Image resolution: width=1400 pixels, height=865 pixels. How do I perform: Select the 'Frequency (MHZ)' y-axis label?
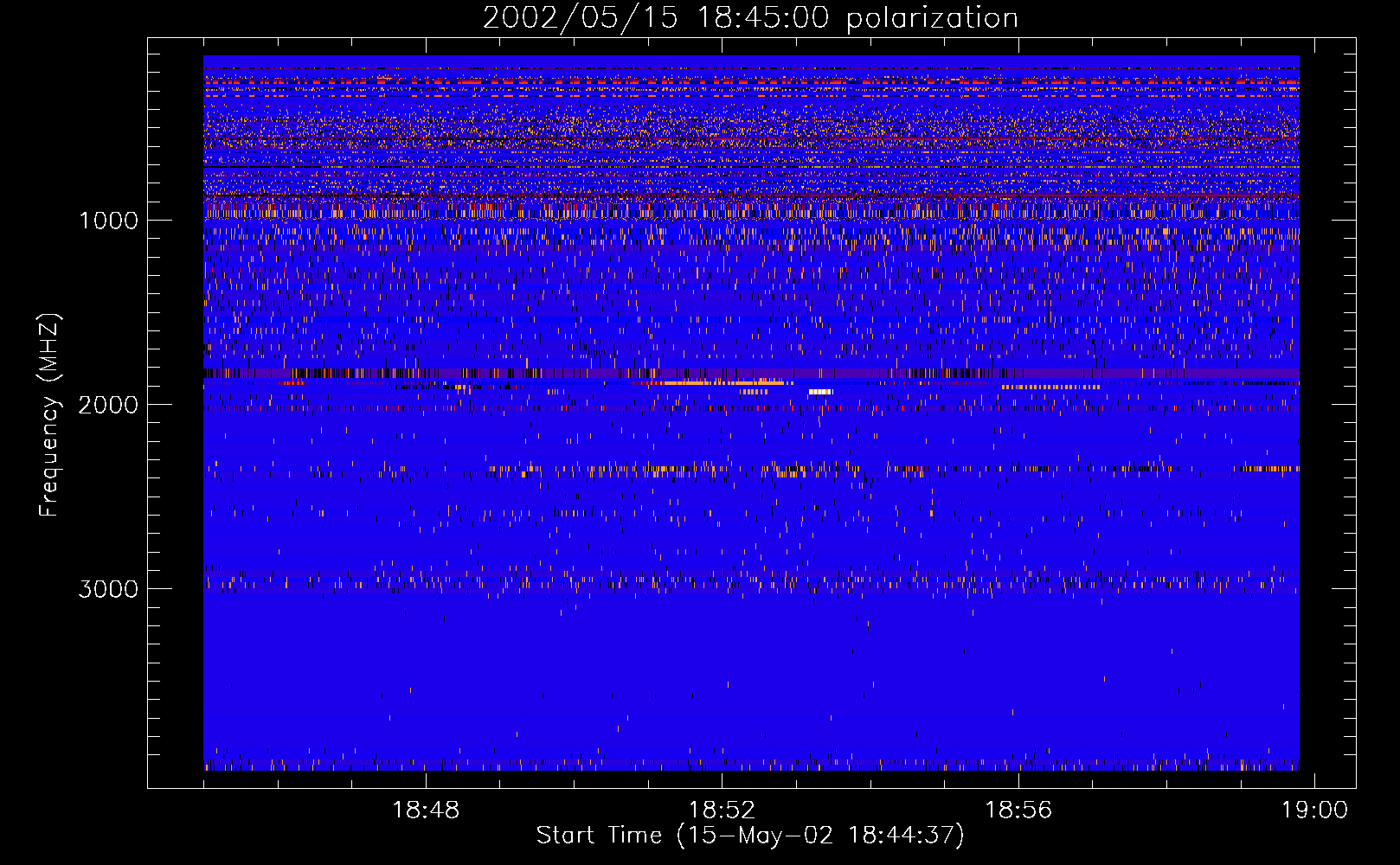click(x=50, y=415)
